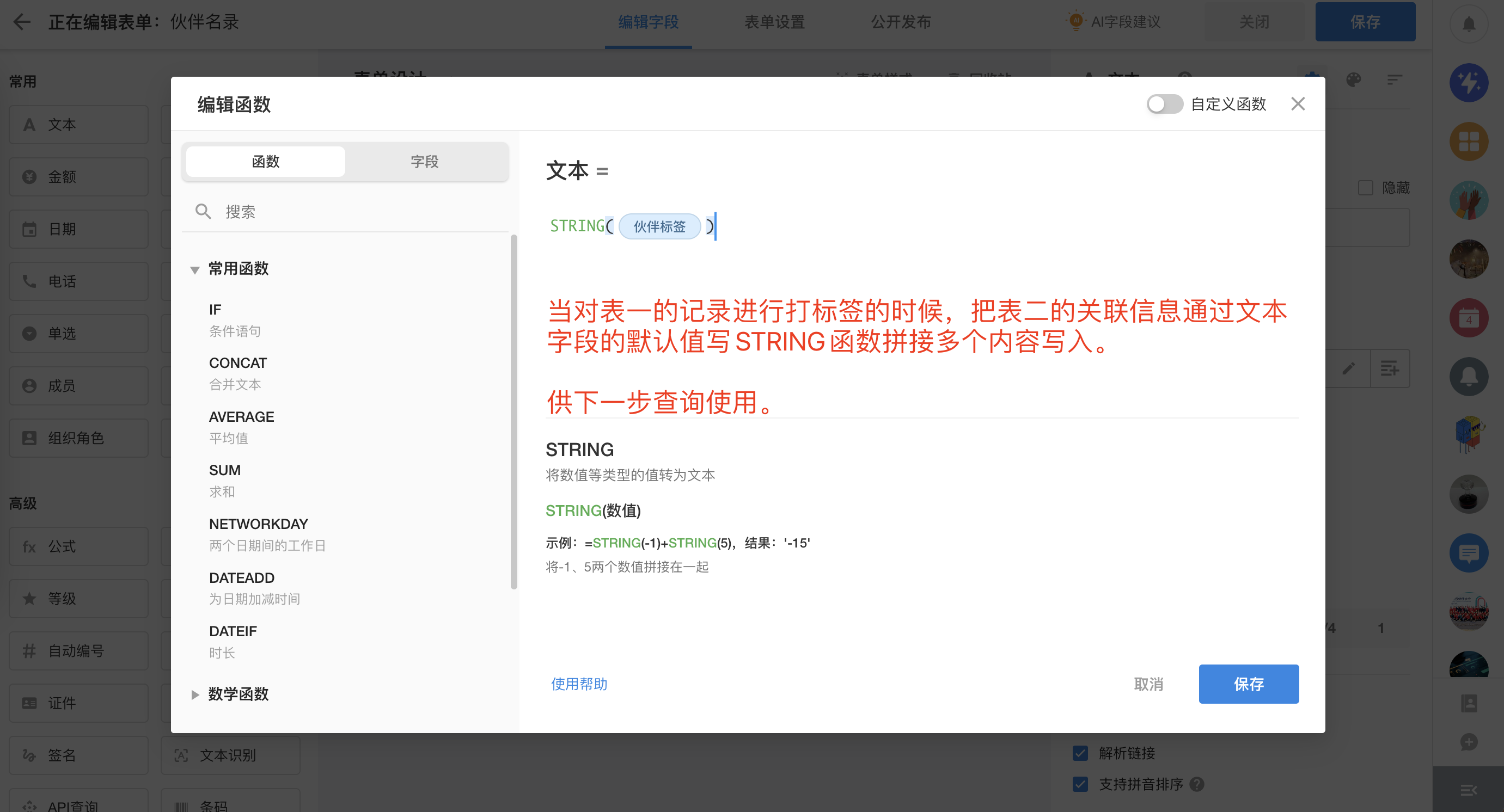Open the 表单设置 tab
The height and width of the screenshot is (812, 1504).
[x=774, y=22]
